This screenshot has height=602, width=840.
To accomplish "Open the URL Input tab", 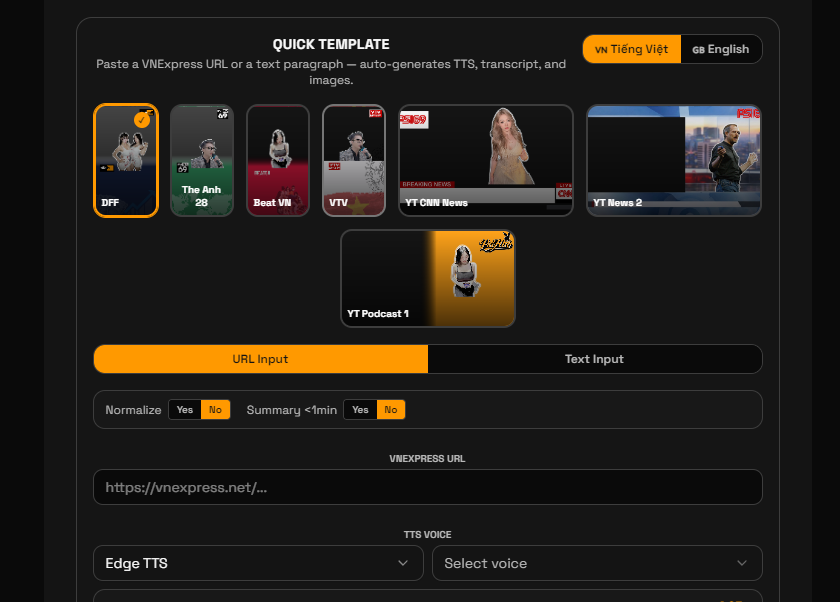I will tap(261, 359).
